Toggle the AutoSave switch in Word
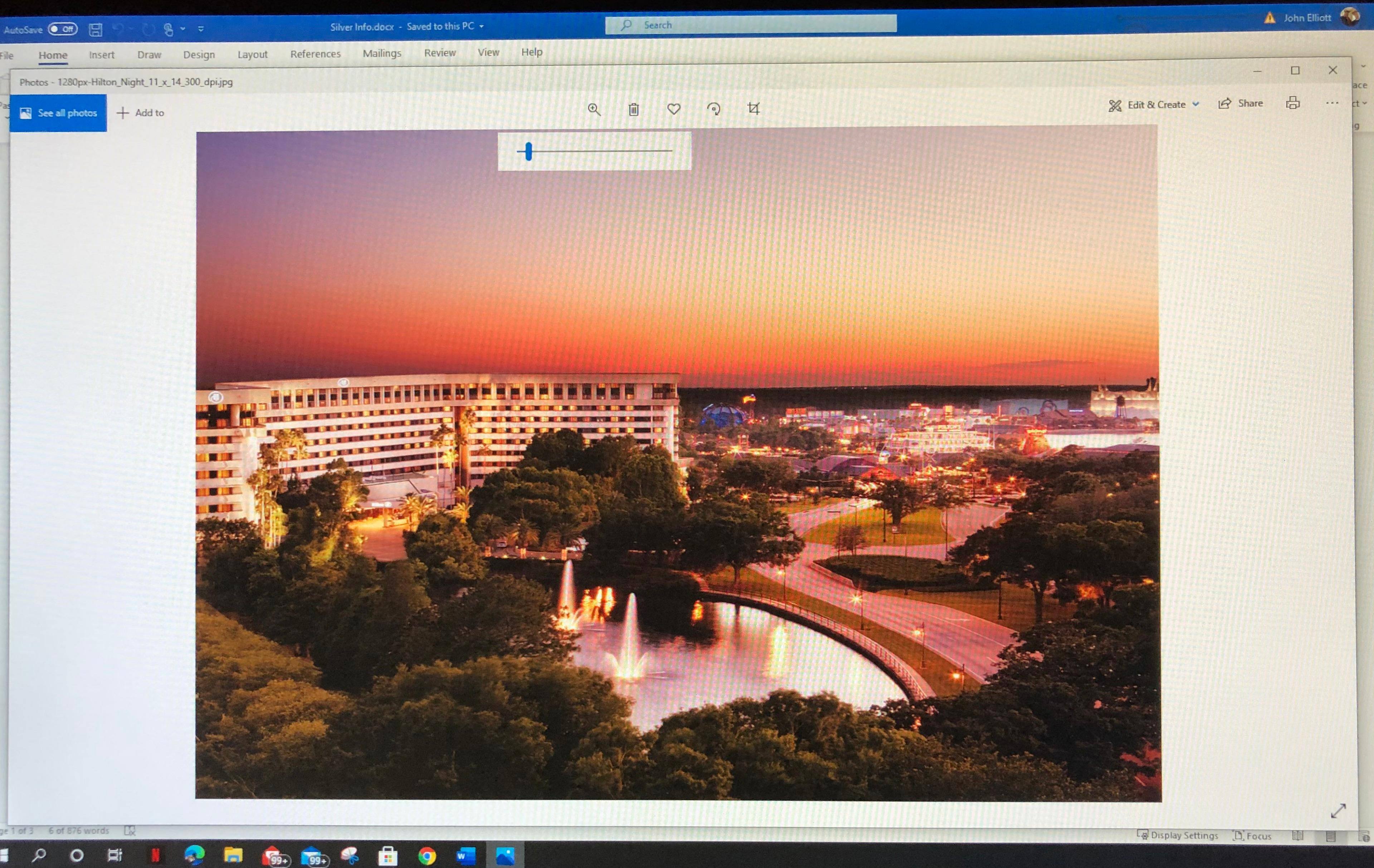 coord(63,29)
